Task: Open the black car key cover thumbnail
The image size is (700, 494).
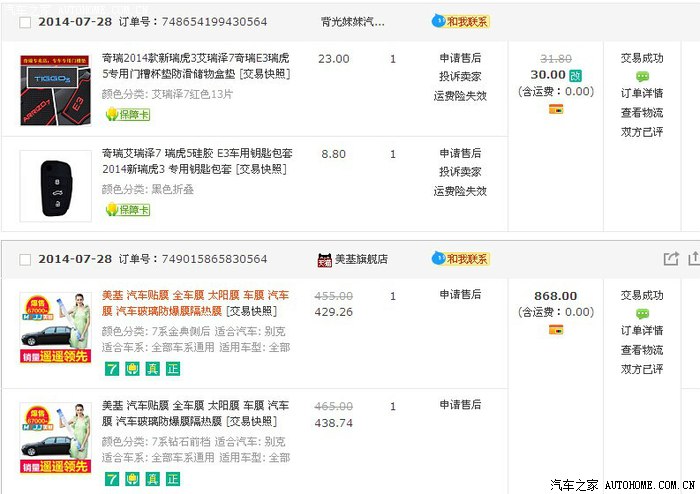Action: coord(54,183)
